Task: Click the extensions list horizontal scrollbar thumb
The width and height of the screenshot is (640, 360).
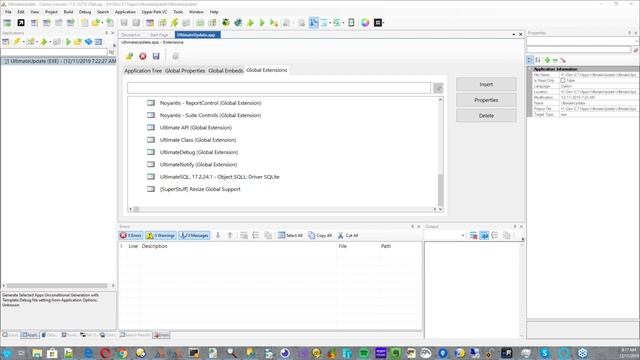Action: (x=136, y=209)
